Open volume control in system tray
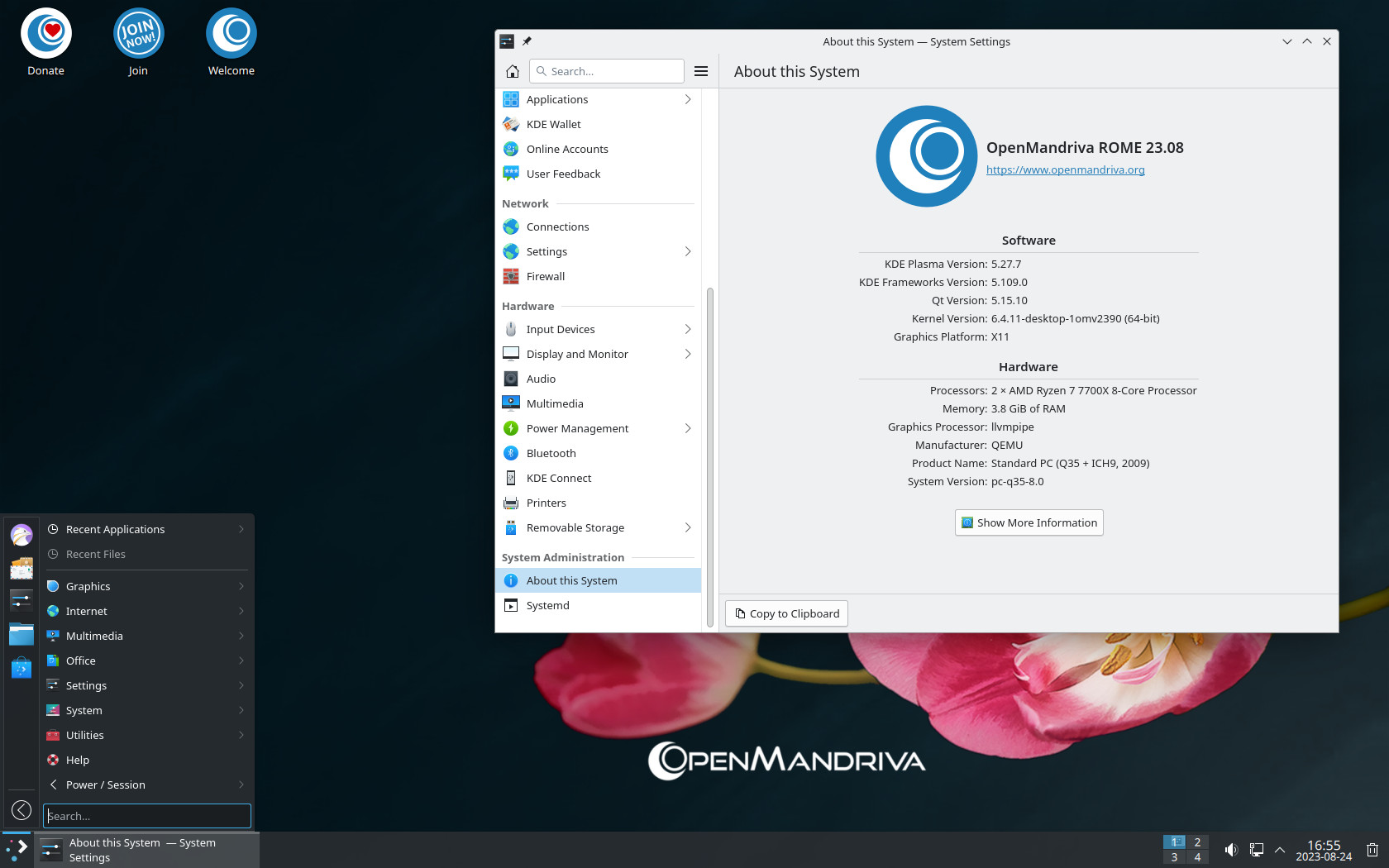Viewport: 1389px width, 868px height. [x=1231, y=850]
